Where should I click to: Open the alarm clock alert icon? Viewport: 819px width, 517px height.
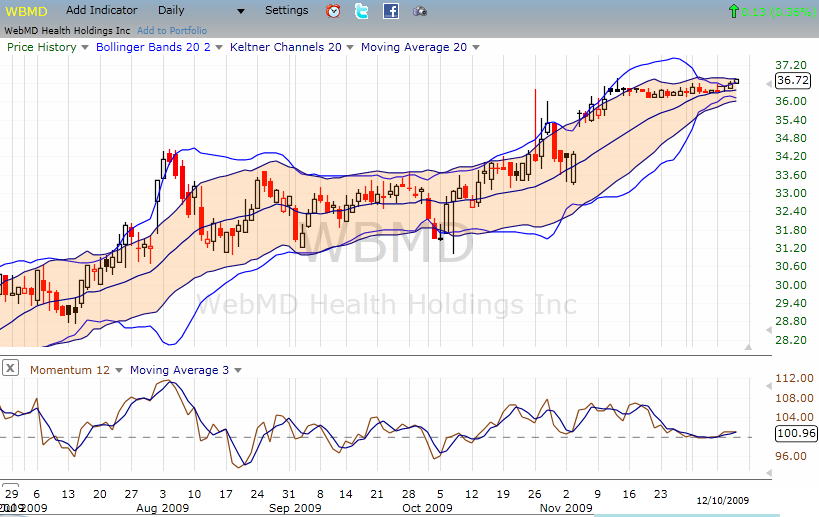[x=333, y=11]
